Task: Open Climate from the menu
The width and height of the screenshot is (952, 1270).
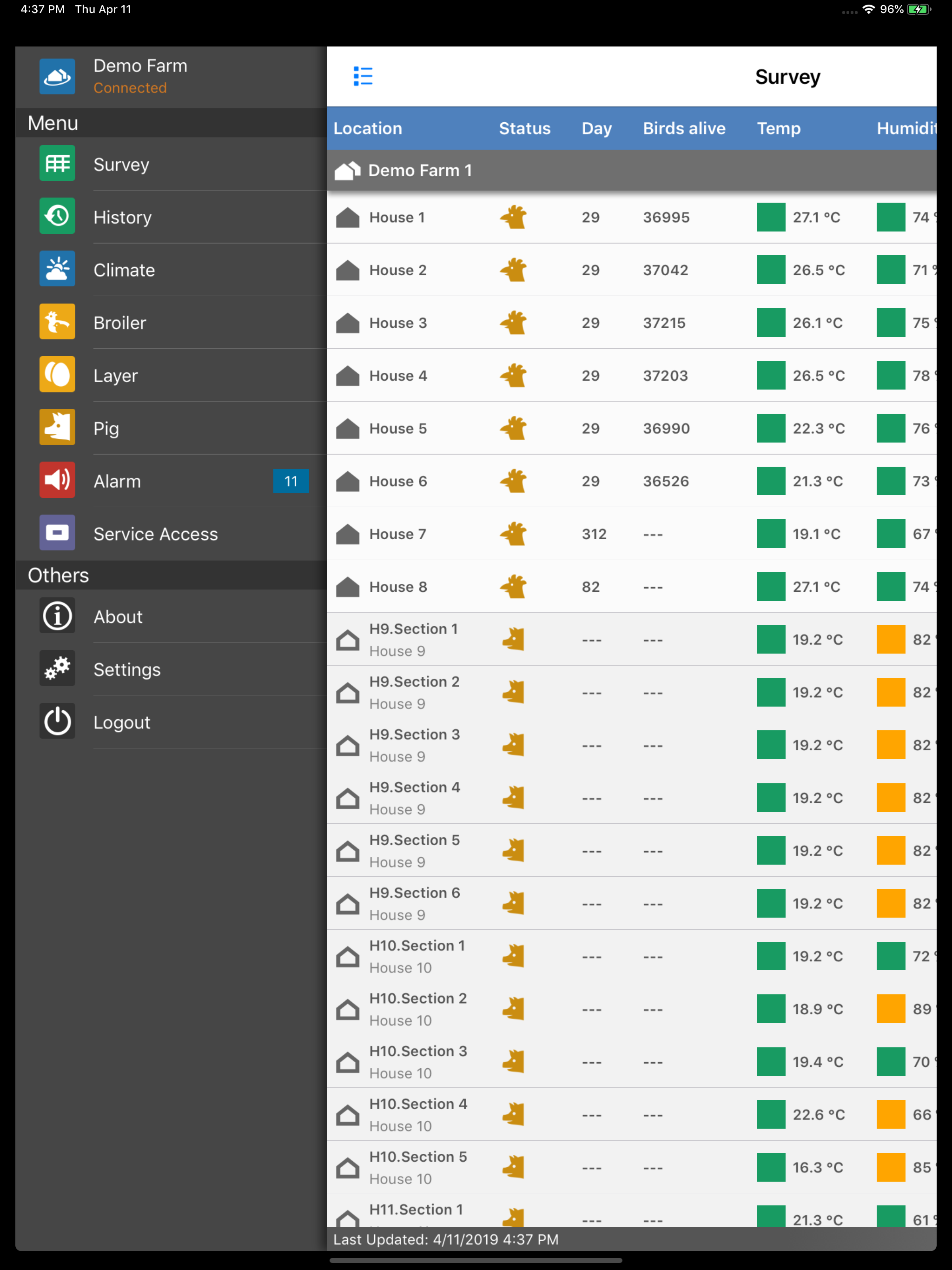Action: tap(171, 270)
